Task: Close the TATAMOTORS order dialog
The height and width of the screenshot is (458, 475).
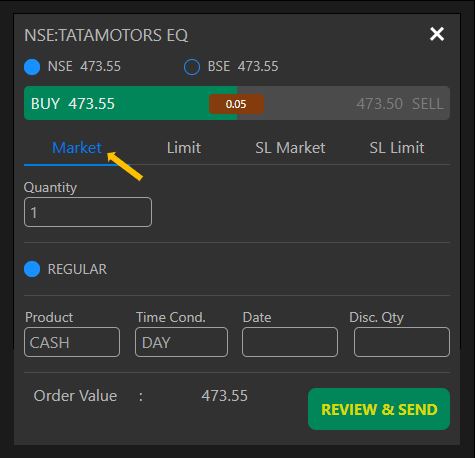Action: (x=437, y=34)
